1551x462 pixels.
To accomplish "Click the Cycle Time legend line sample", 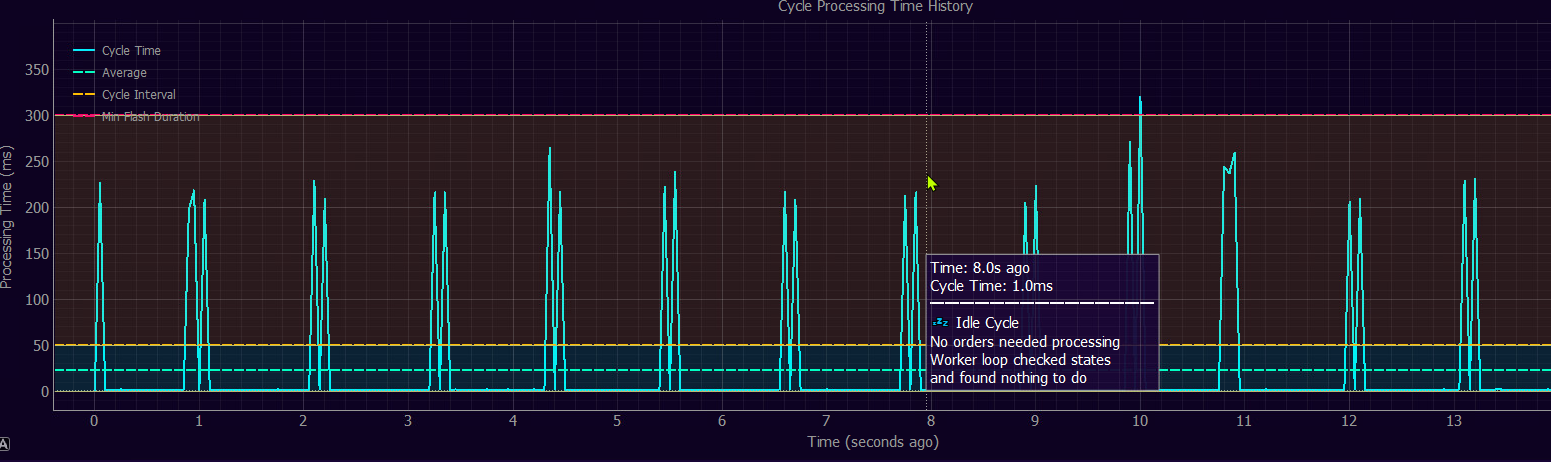I will (x=84, y=51).
